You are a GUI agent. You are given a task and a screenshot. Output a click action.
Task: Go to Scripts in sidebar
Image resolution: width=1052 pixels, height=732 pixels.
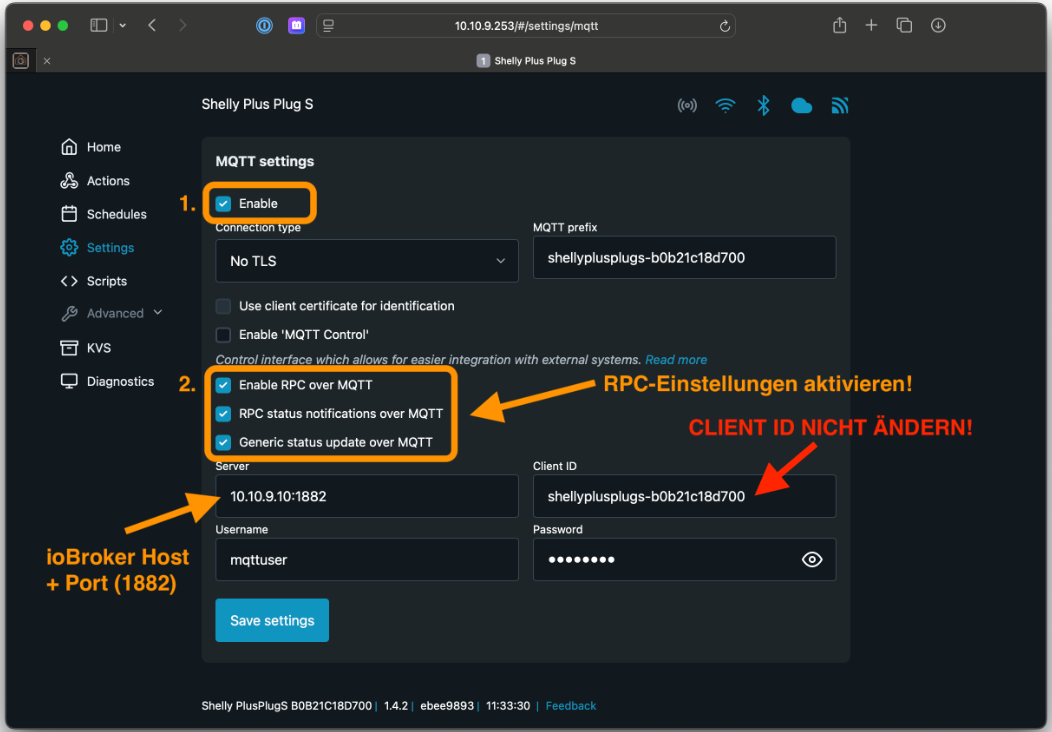coord(106,281)
